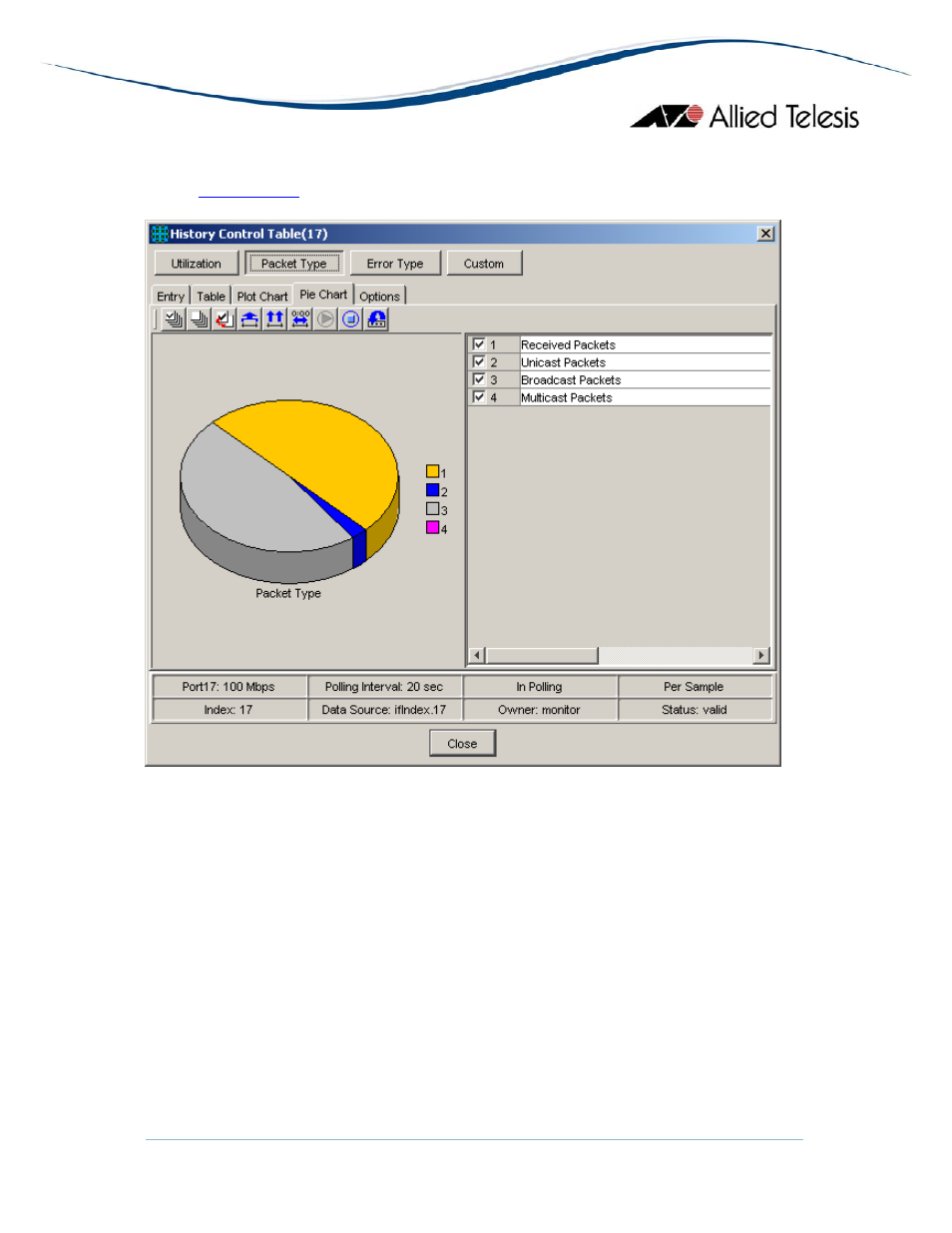Open the Plot Chart tab
Screen dimensions: 952x1233
click(x=262, y=297)
